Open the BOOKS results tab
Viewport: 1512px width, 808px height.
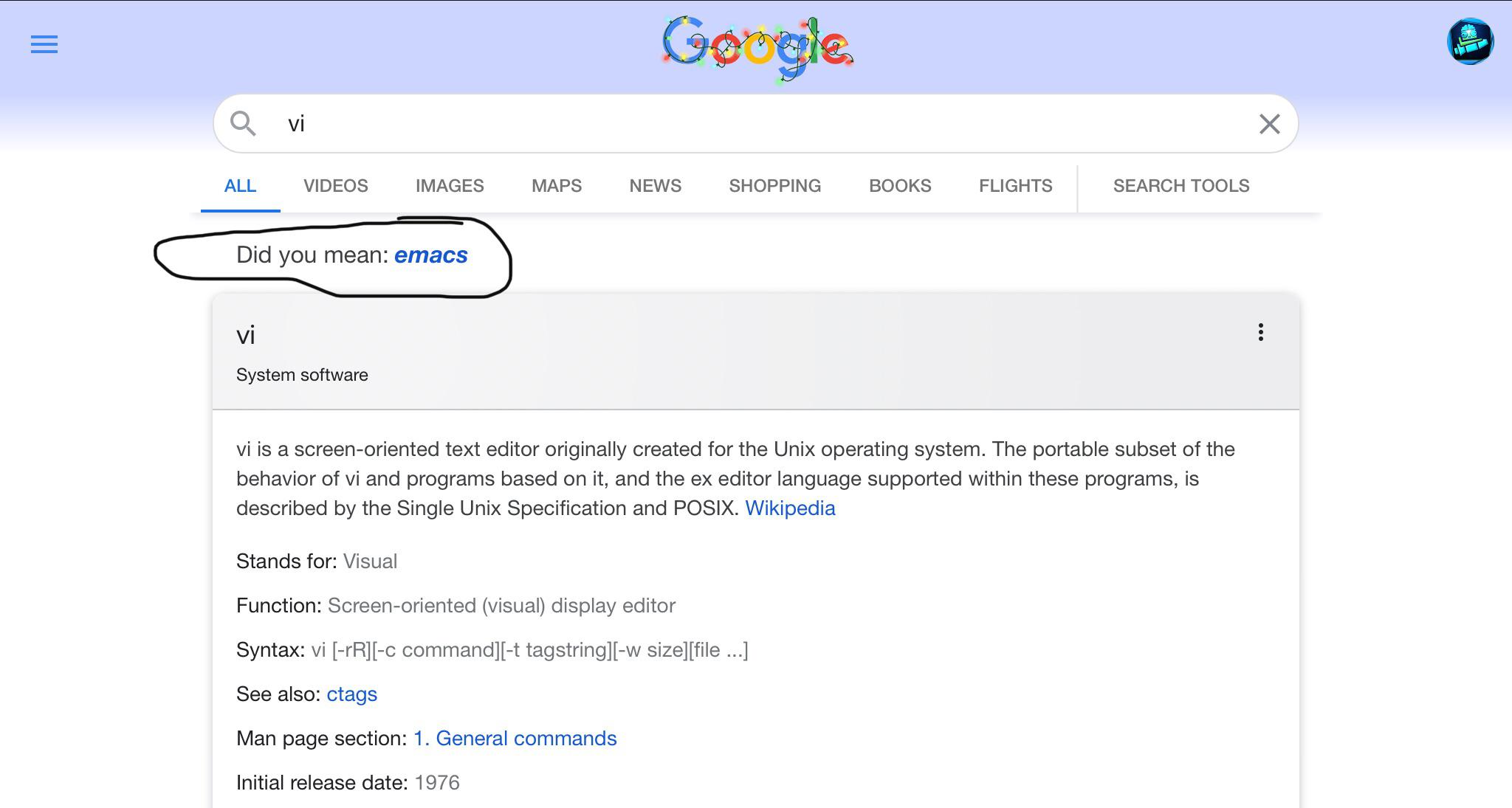coord(900,186)
